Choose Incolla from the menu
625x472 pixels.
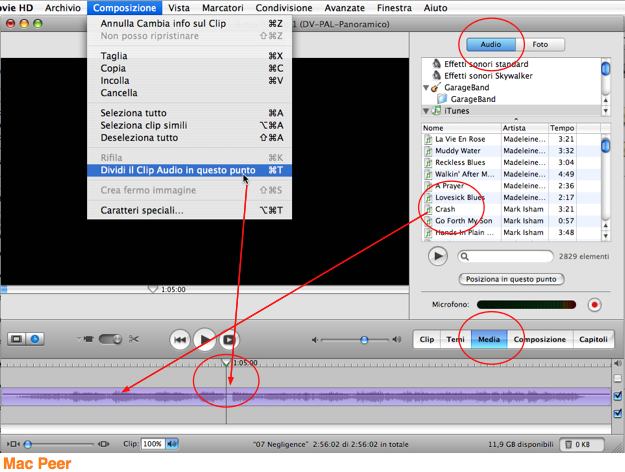tap(189, 81)
